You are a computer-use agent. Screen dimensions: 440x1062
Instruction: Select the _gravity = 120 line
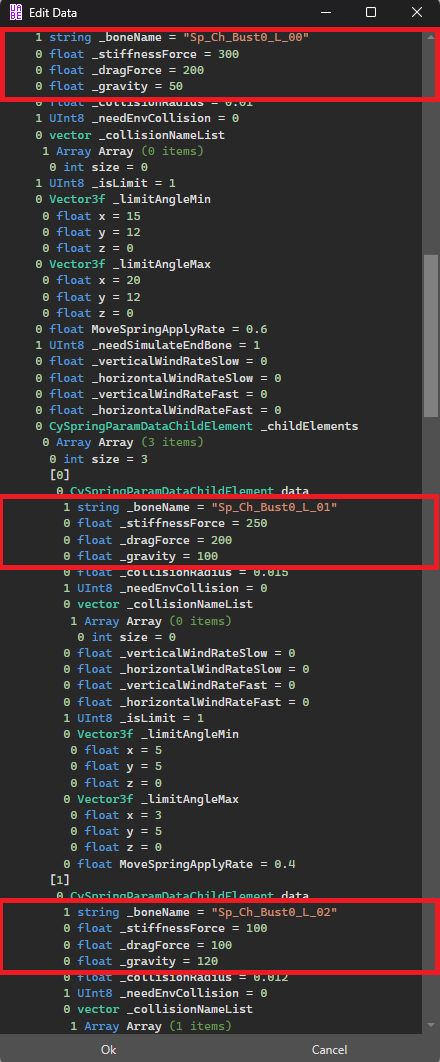coord(140,961)
